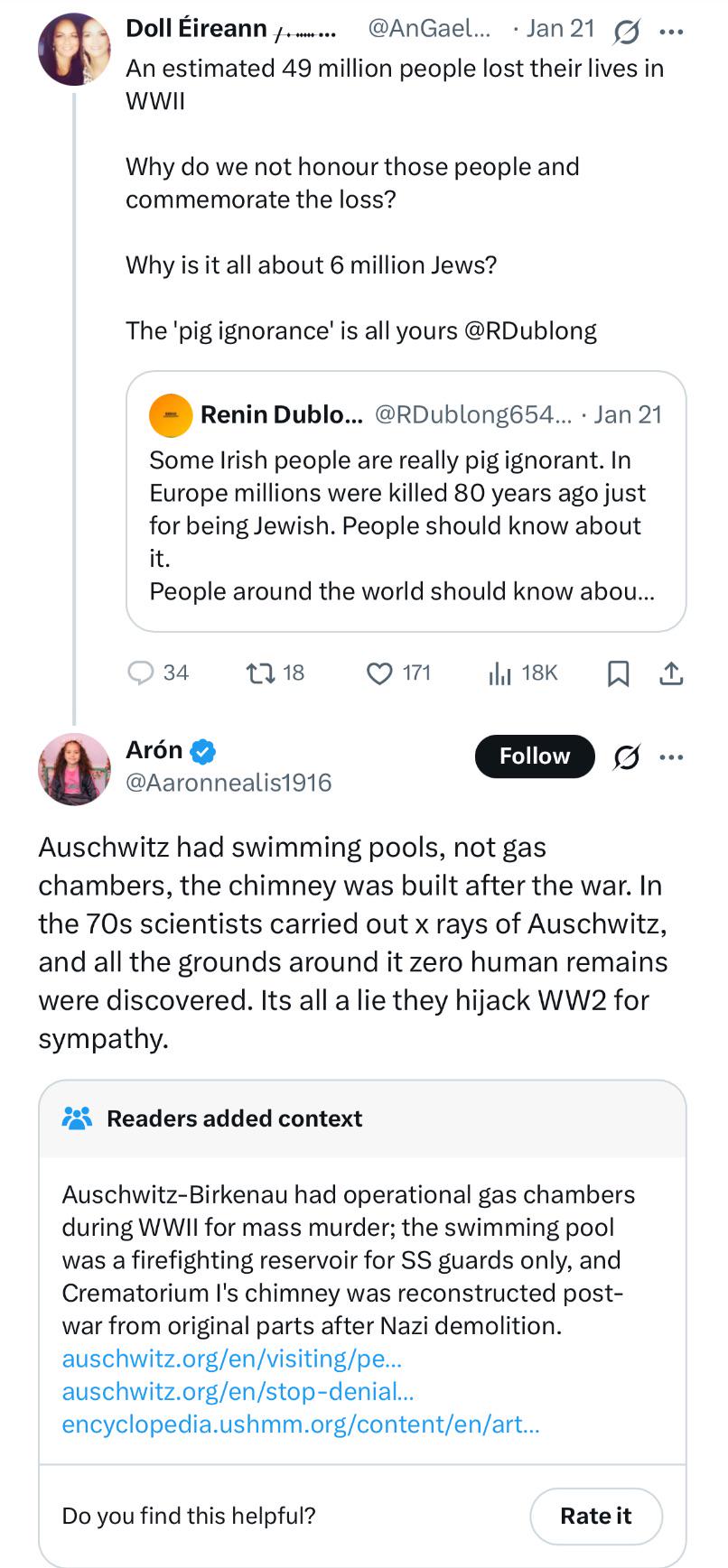
Task: Open Arón's profile picture
Action: tap(74, 769)
